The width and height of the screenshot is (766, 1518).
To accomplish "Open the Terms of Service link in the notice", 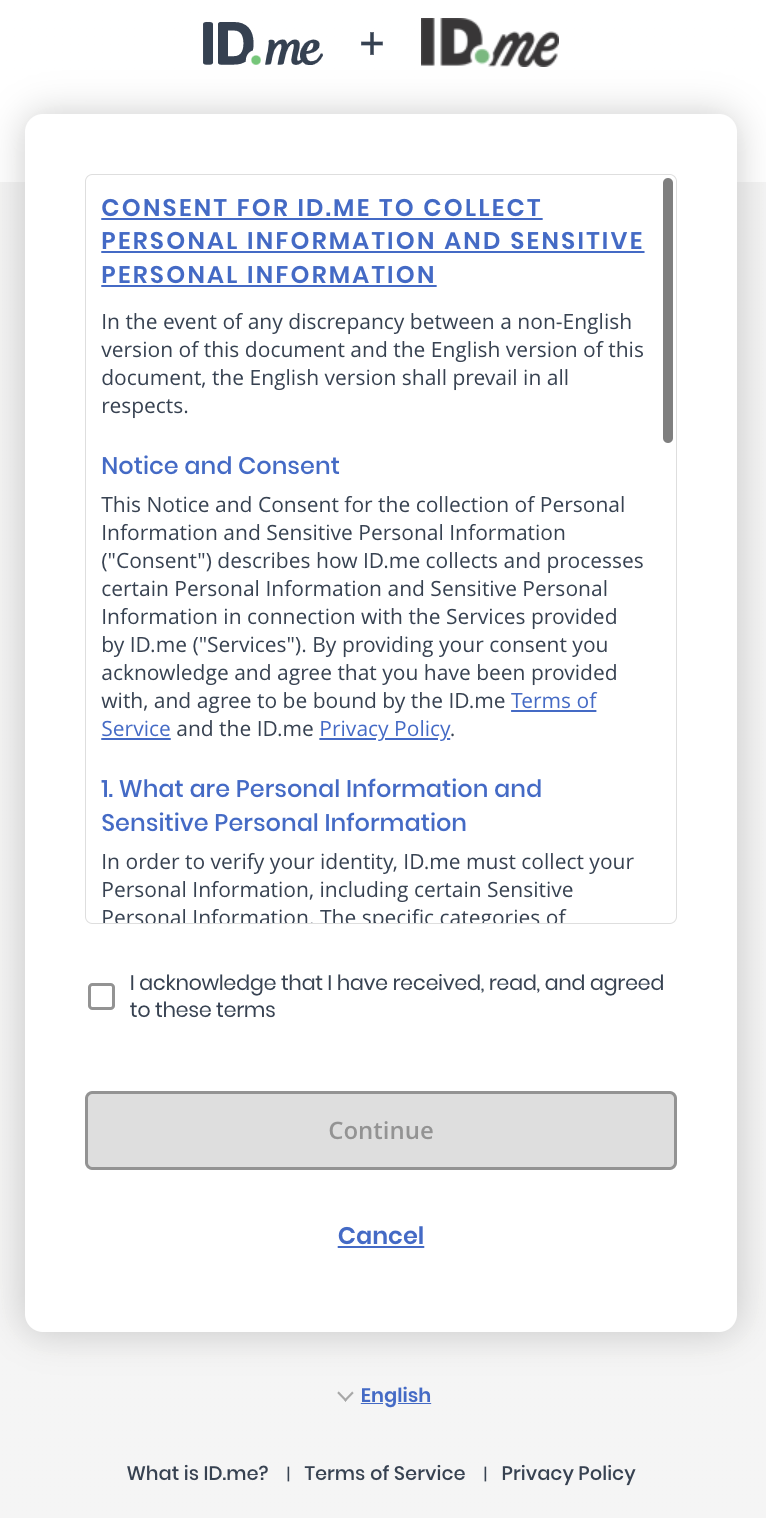I will [x=553, y=701].
